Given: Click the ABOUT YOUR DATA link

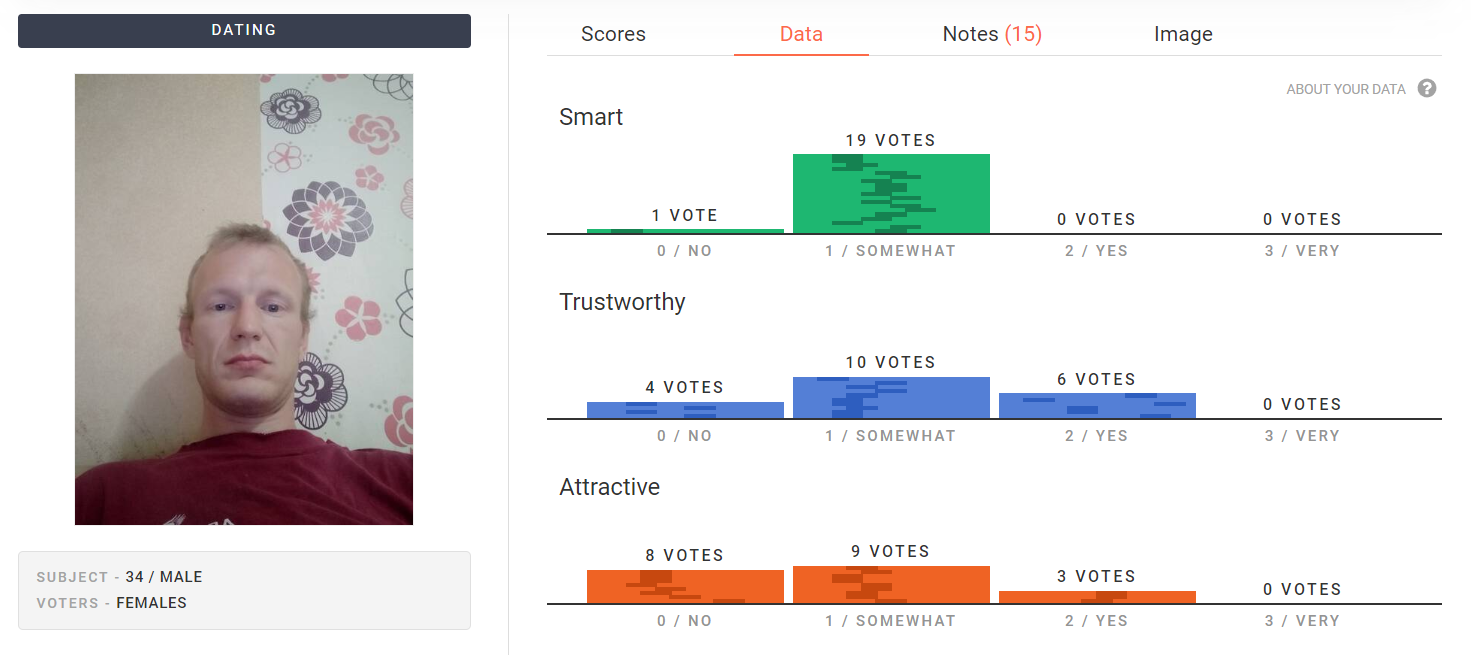Looking at the screenshot, I should coord(1346,89).
